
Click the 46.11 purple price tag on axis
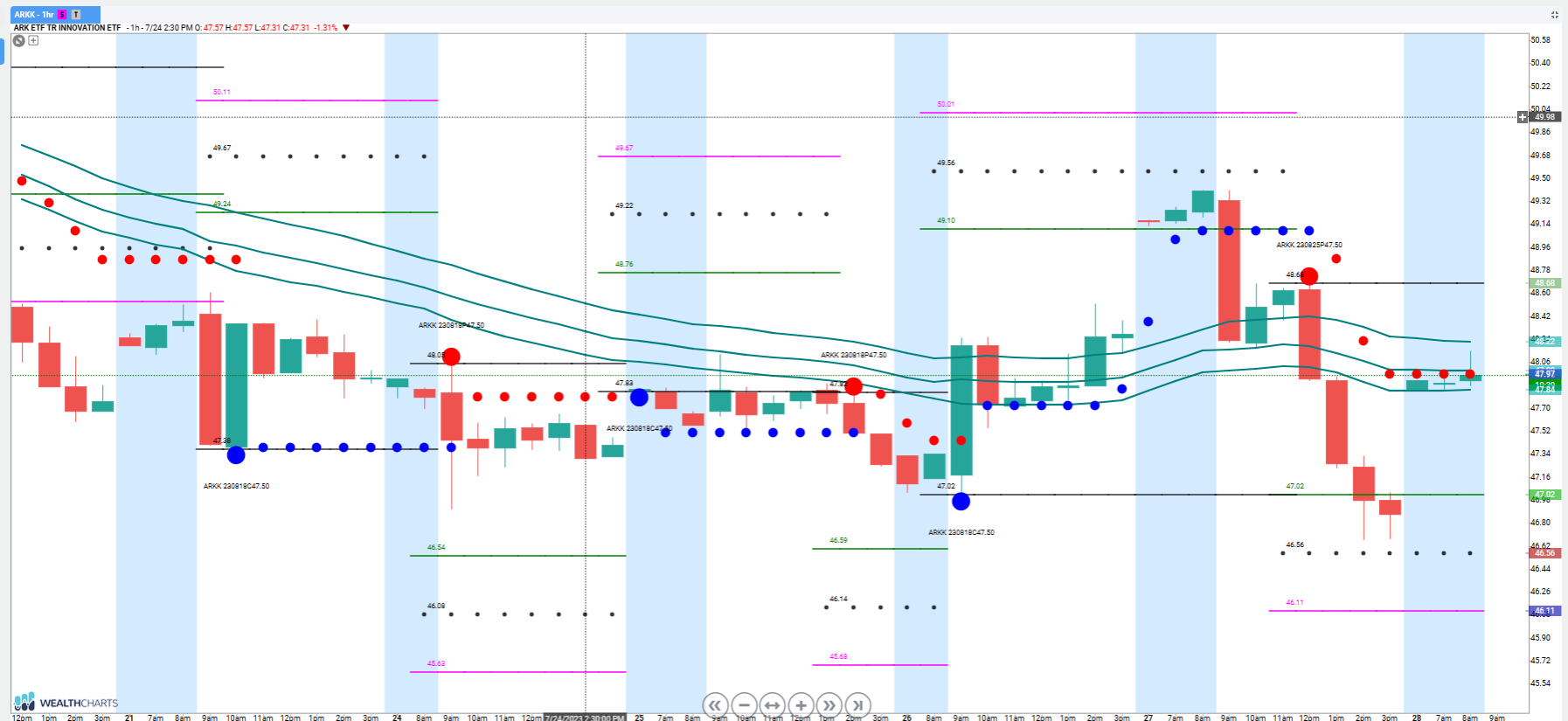(x=1544, y=611)
